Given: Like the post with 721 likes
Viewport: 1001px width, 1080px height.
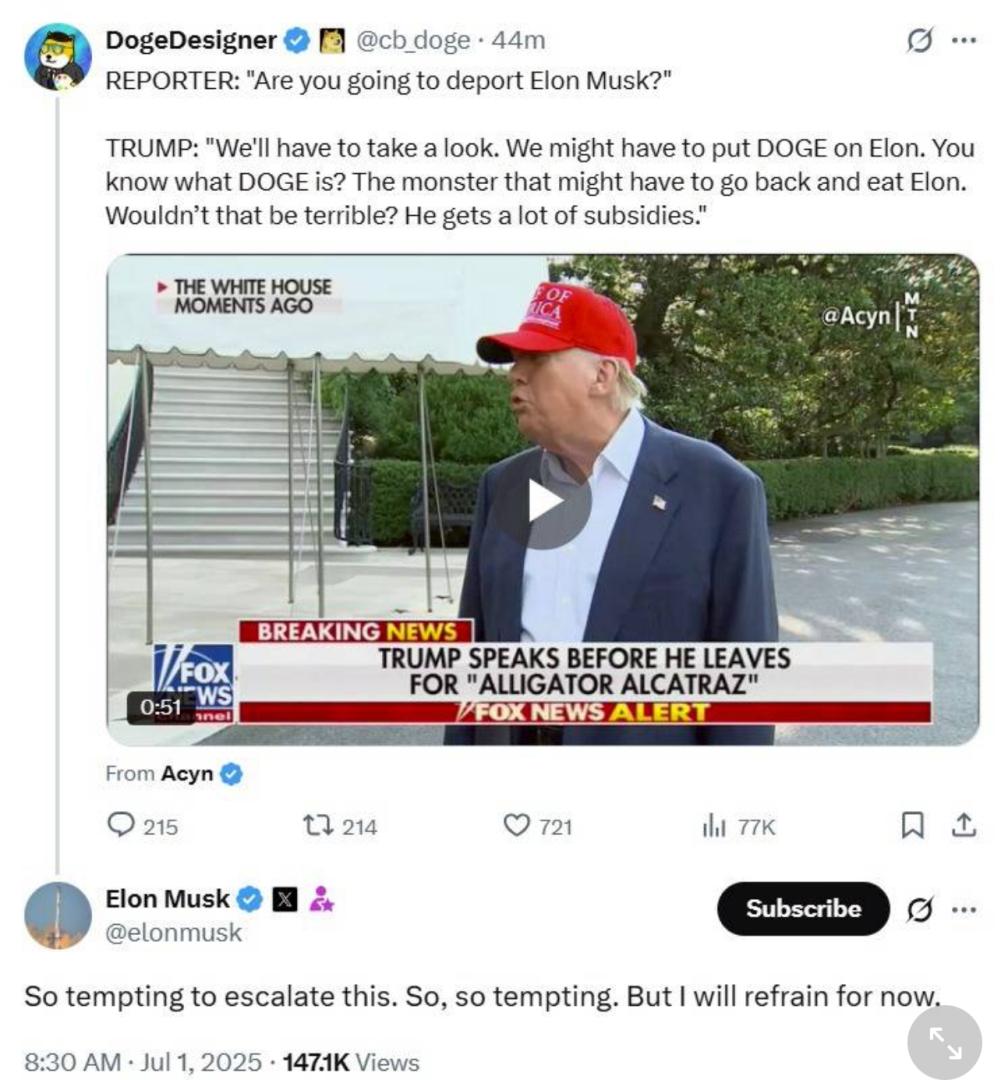Looking at the screenshot, I should [x=517, y=824].
